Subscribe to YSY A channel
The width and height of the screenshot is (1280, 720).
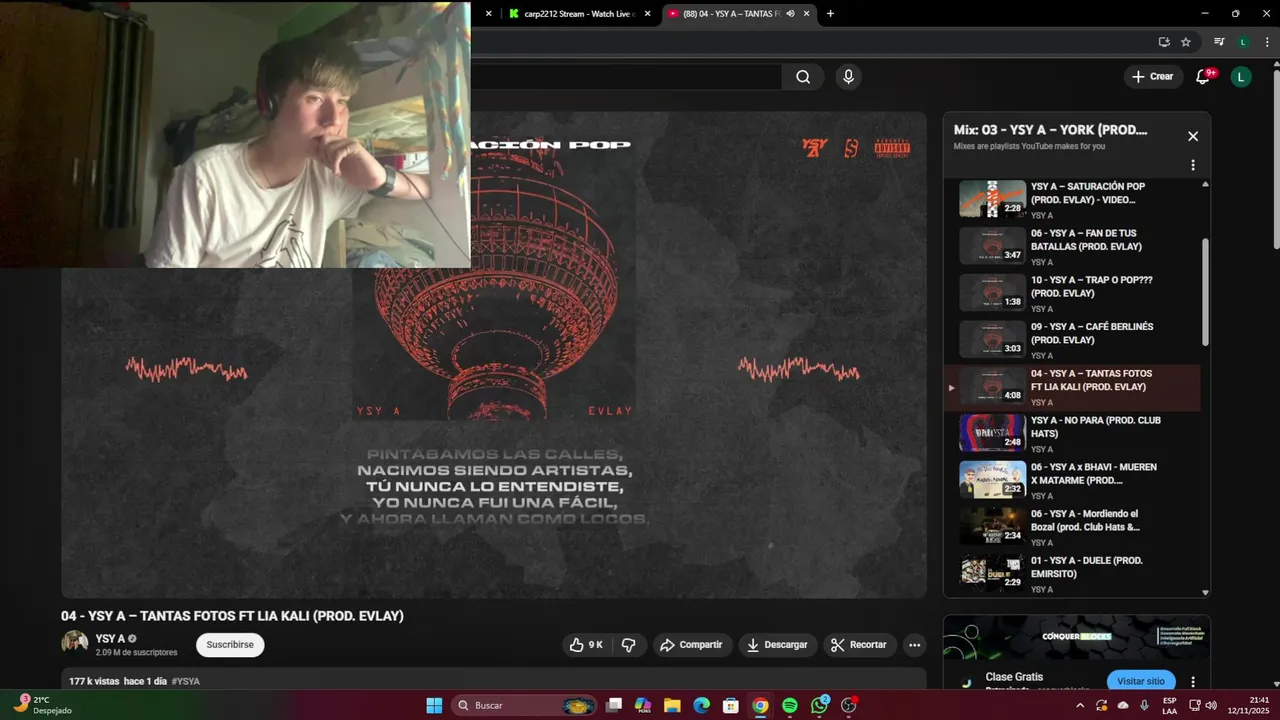(230, 645)
